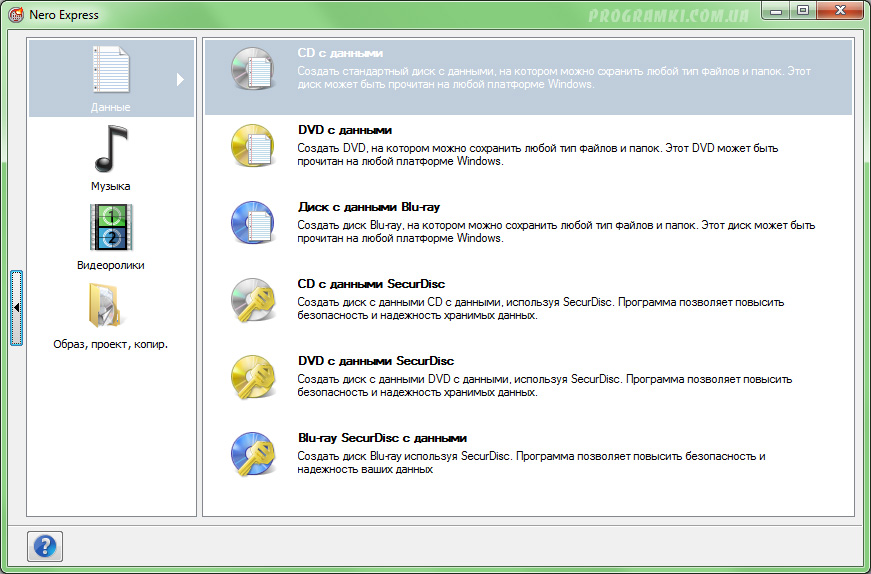Click the CD с данными disc icon
This screenshot has height=574, width=871.
point(253,69)
